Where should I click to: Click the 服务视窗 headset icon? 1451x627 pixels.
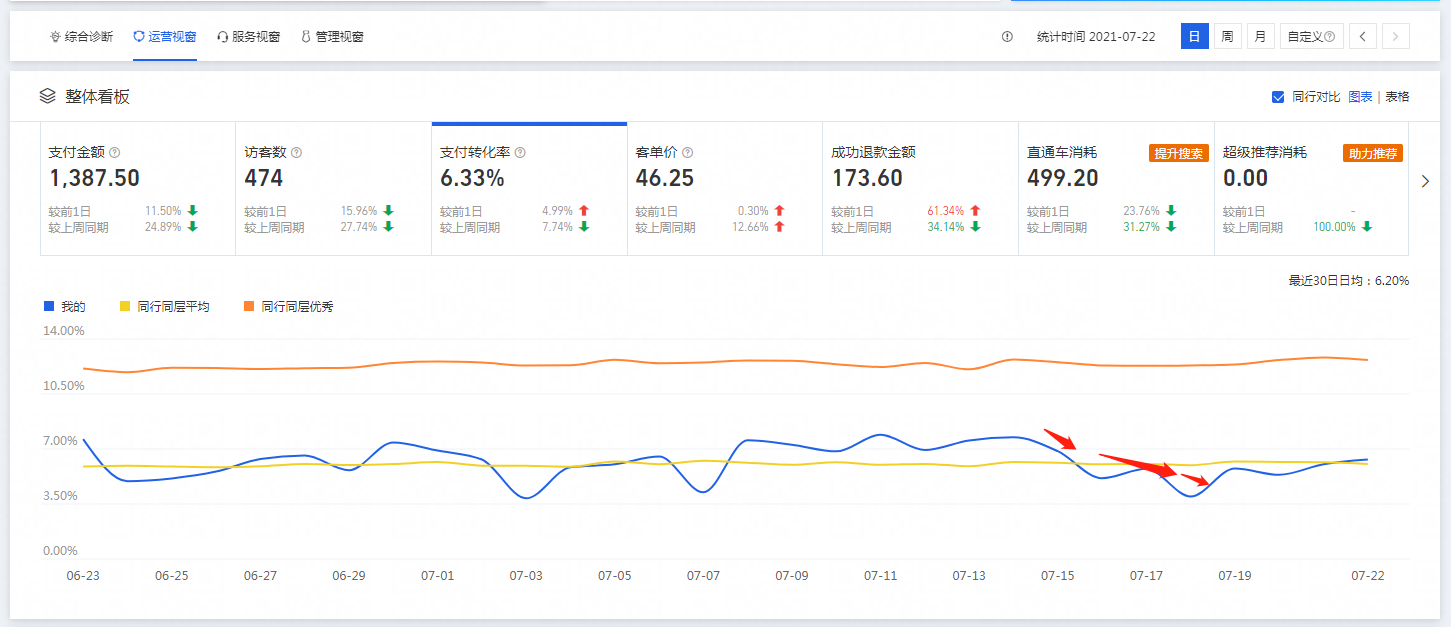[x=222, y=37]
